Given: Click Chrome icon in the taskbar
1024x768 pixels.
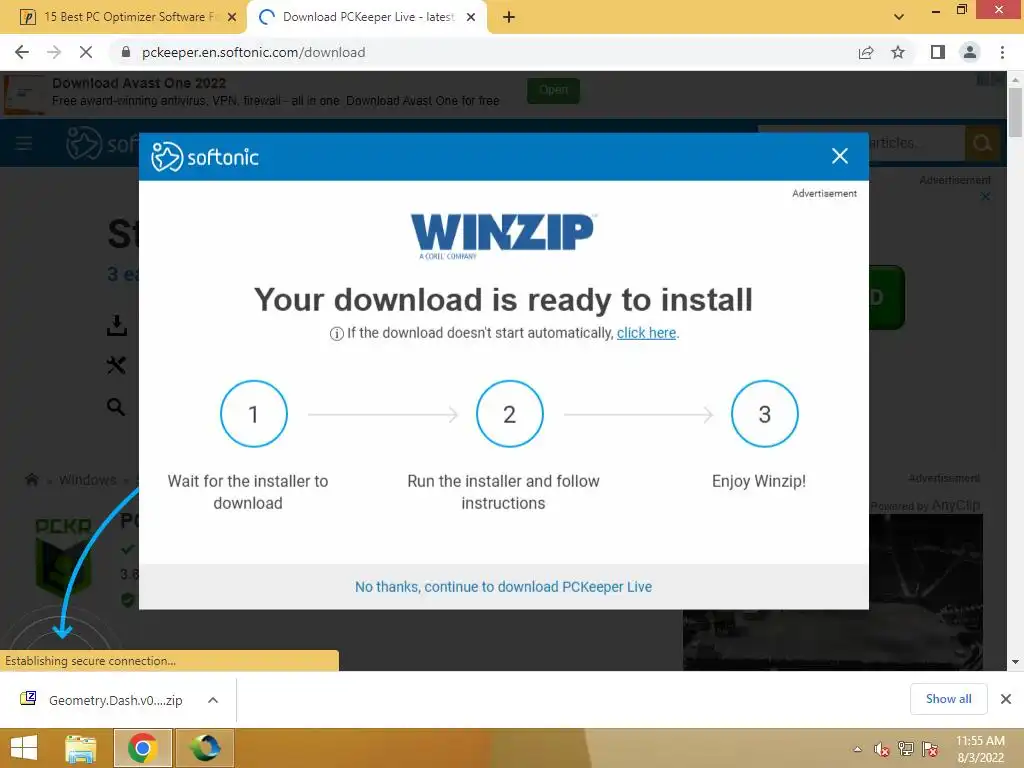Looking at the screenshot, I should pos(142,748).
